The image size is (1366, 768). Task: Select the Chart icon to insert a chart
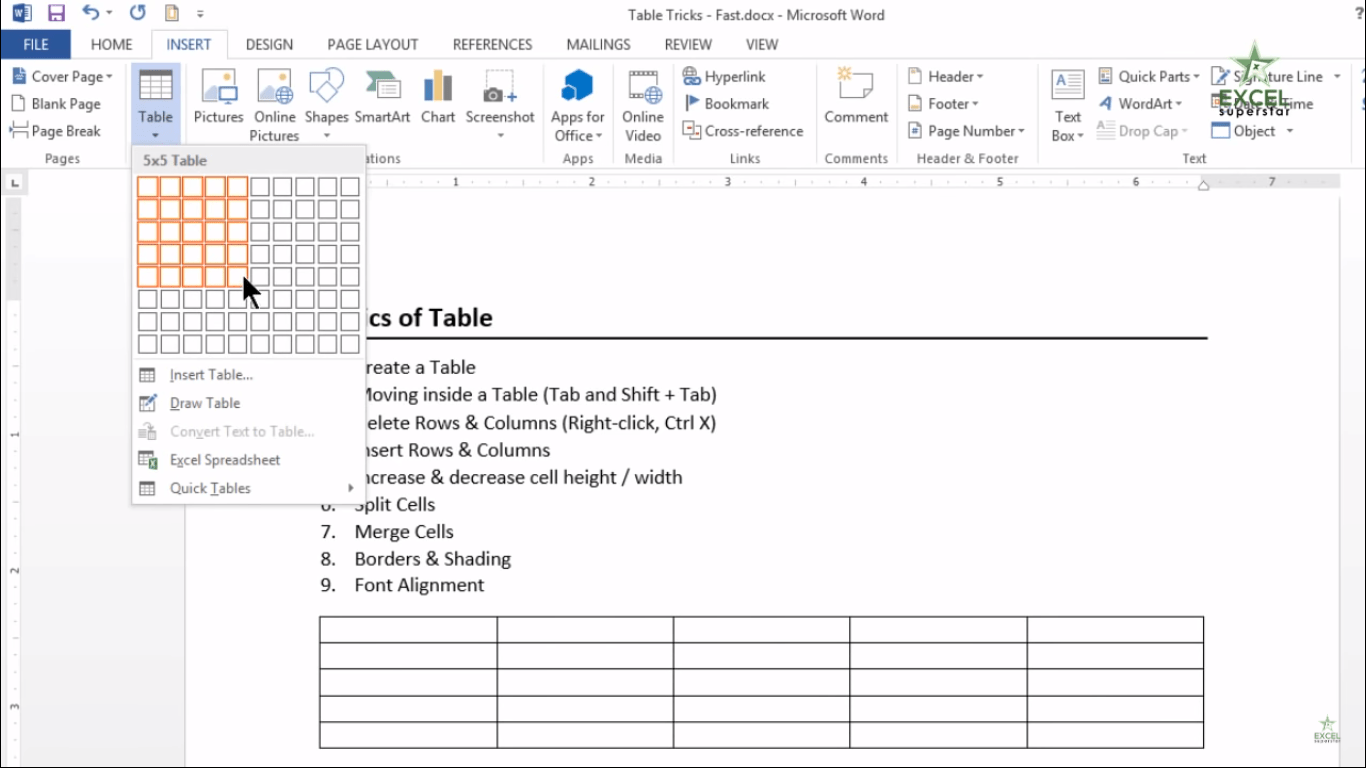coord(437,100)
